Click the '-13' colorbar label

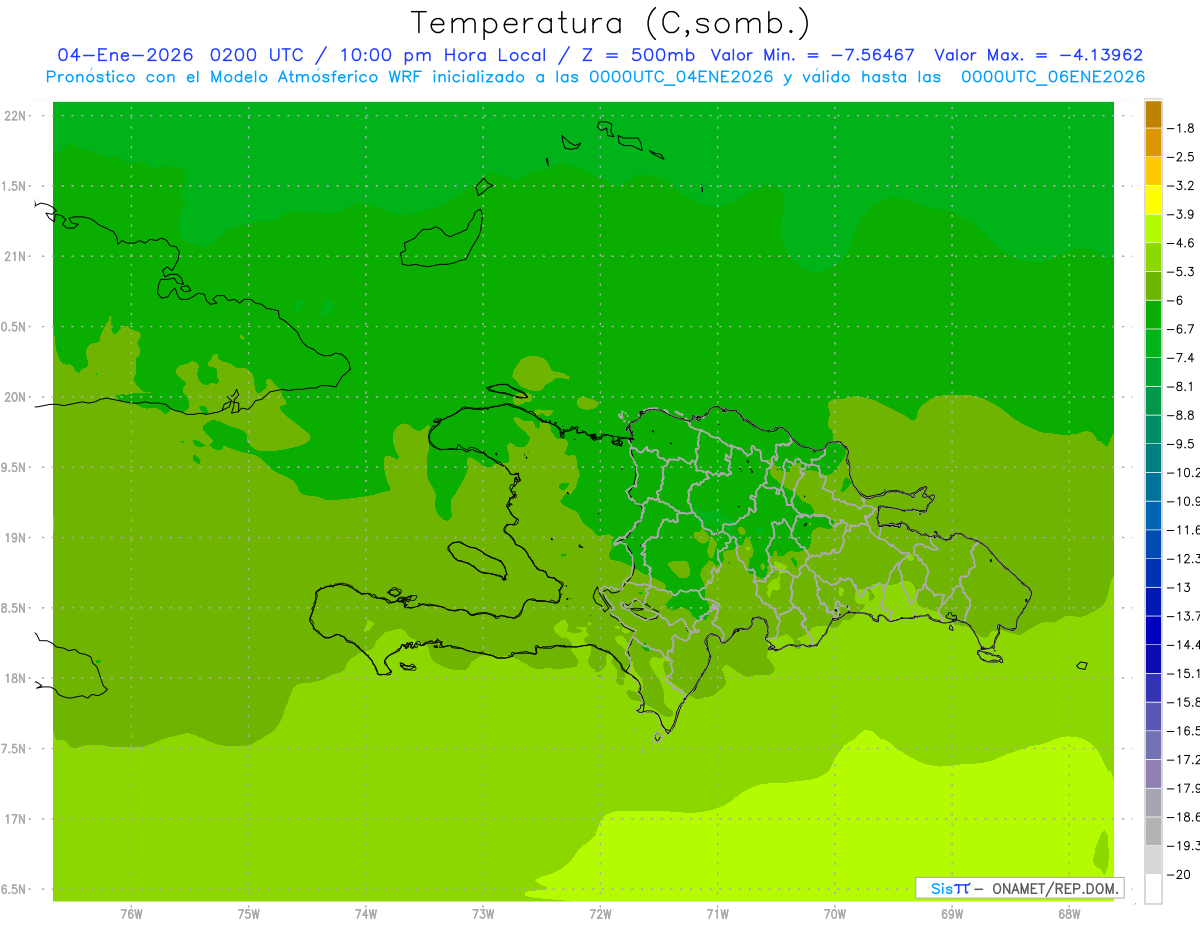(1179, 587)
